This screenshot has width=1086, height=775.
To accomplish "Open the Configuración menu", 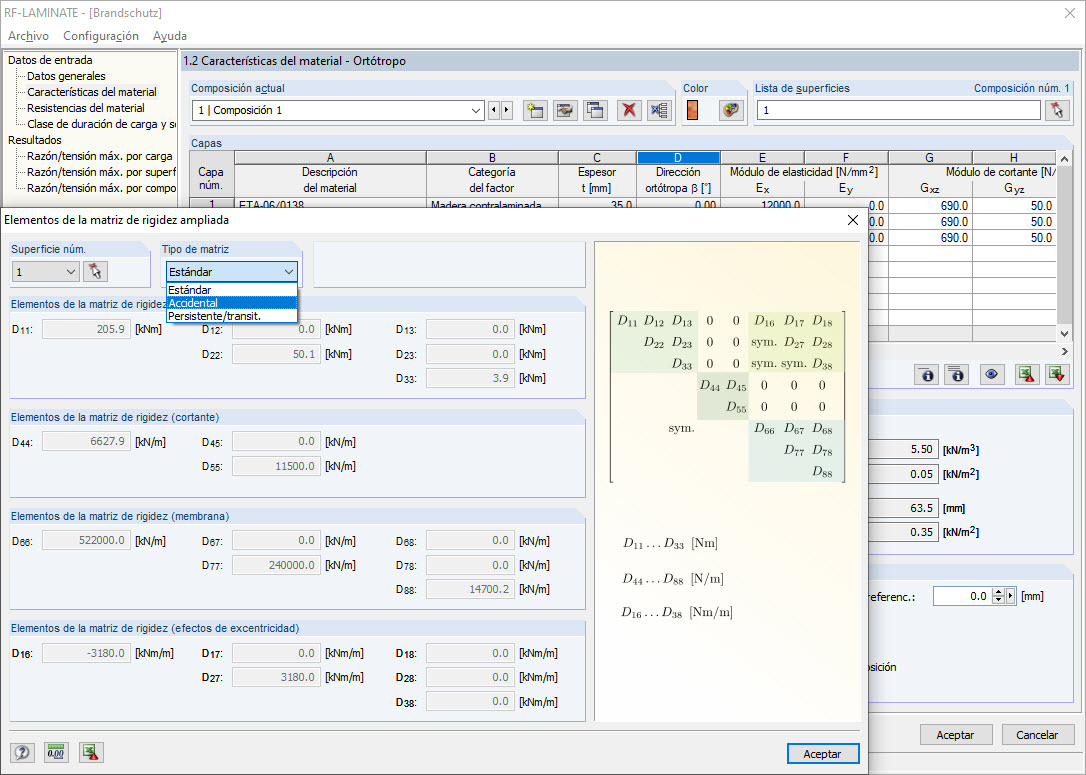I will coord(101,36).
